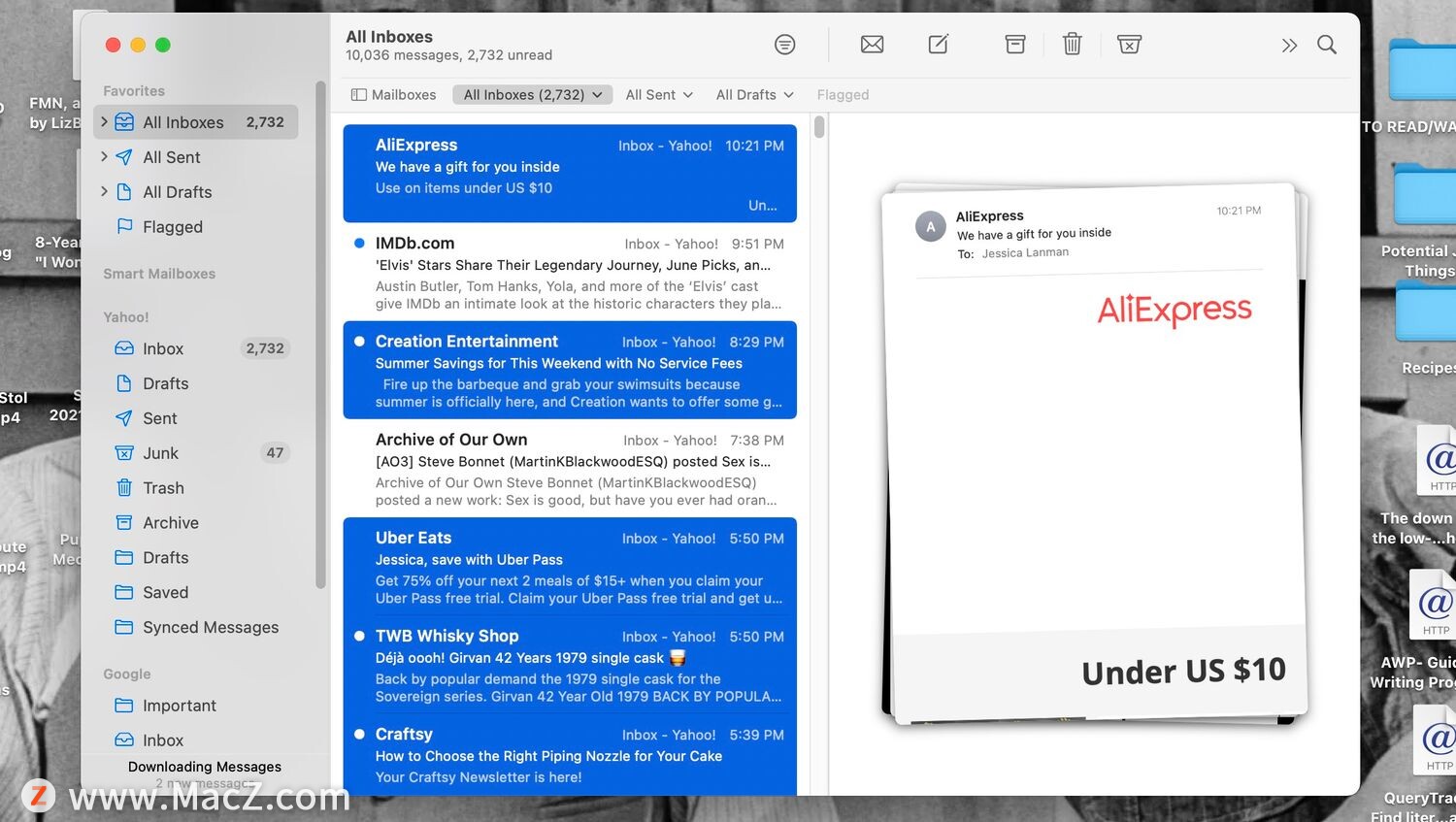Open the AliExpress gift email
Image resolution: width=1456 pixels, height=822 pixels.
570,174
